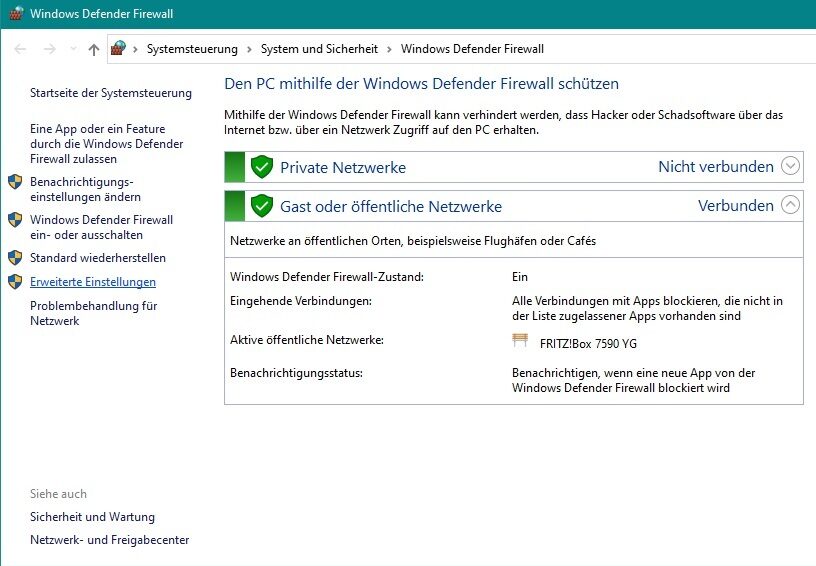Viewport: 816px width, 566px height.
Task: Click the shield icon beside Standard wiederherstellen
Action: click(x=15, y=258)
